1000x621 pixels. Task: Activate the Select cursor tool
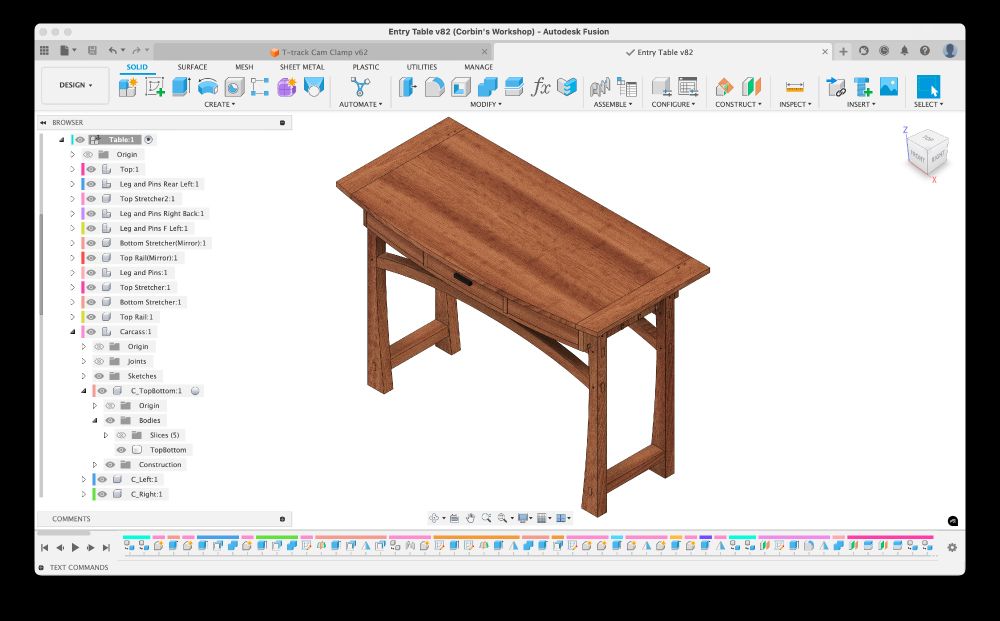(x=928, y=87)
